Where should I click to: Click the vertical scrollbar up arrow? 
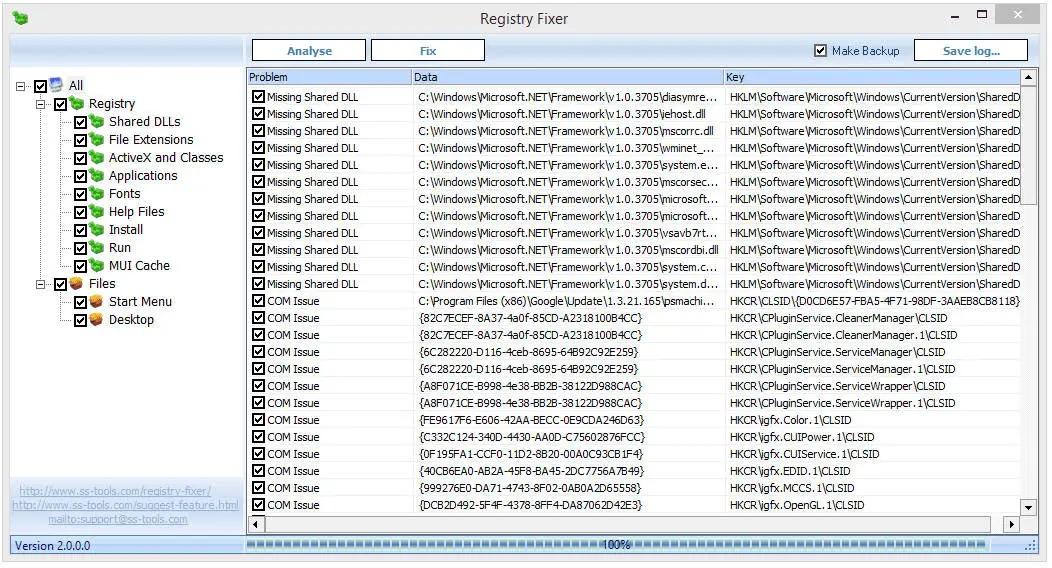tap(1029, 78)
